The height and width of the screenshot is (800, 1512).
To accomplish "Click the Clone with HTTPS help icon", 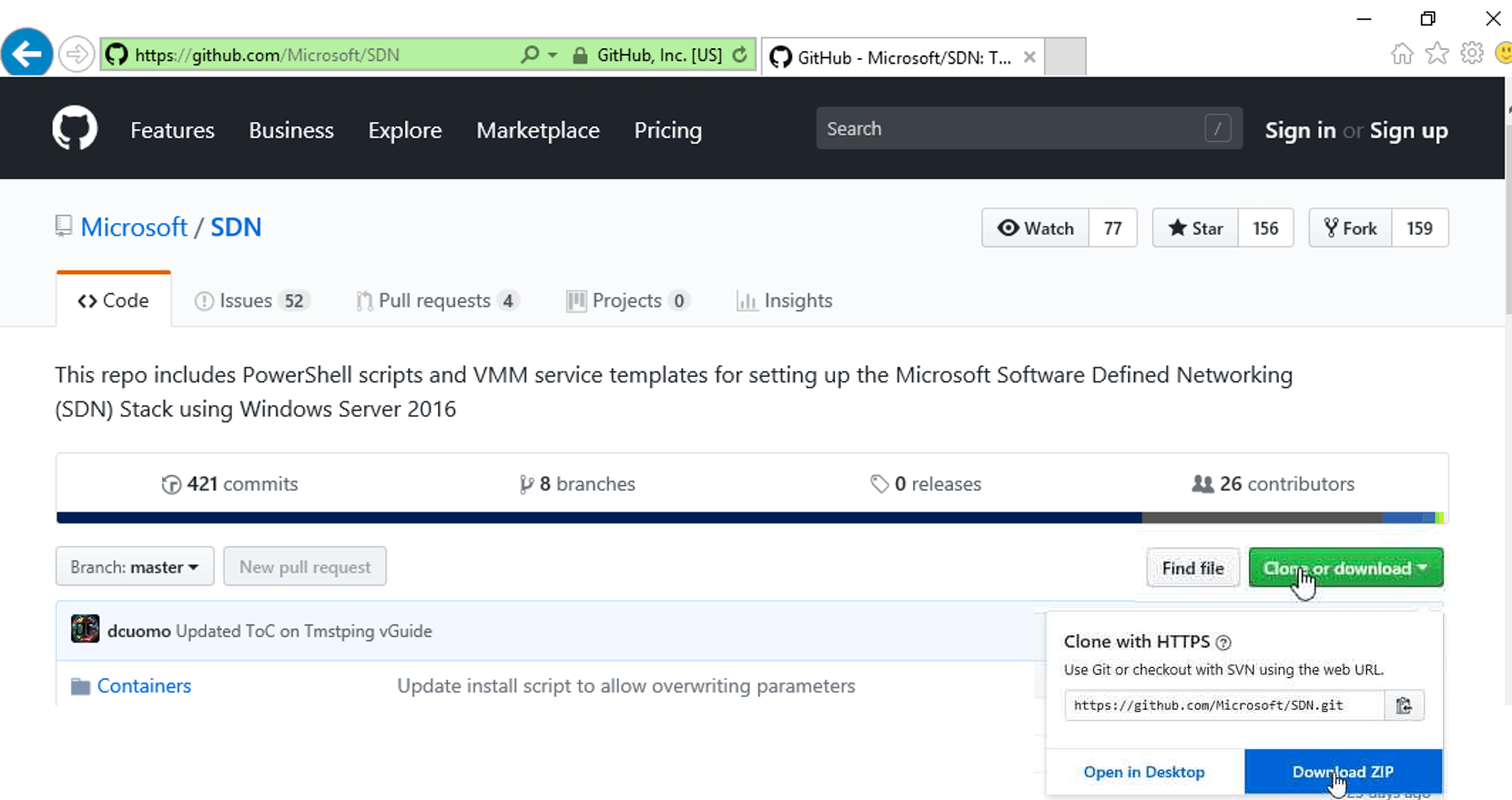I will 1223,643.
